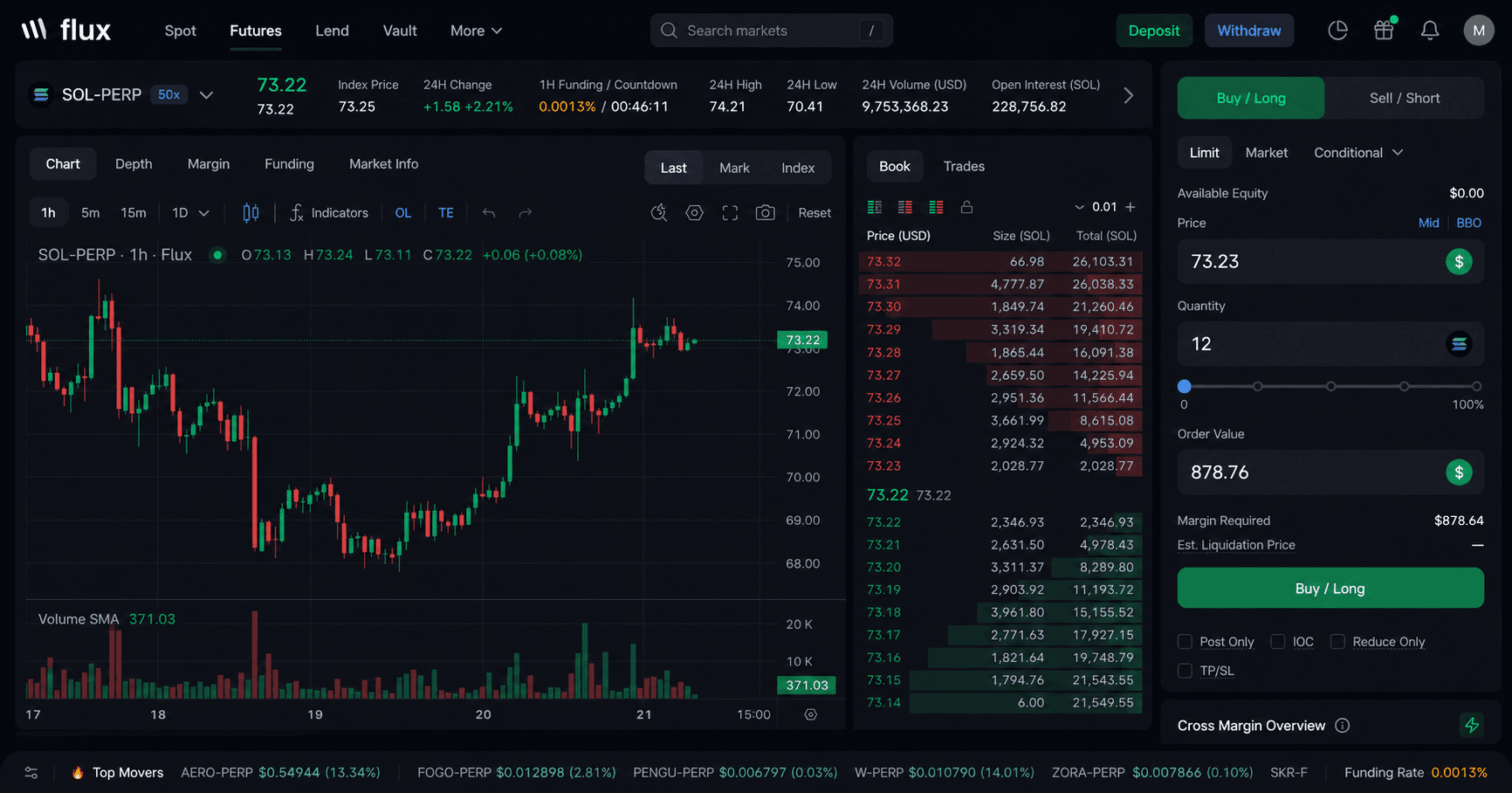Redo the chart action
This screenshot has width=1512, height=793.
pyautogui.click(x=526, y=213)
